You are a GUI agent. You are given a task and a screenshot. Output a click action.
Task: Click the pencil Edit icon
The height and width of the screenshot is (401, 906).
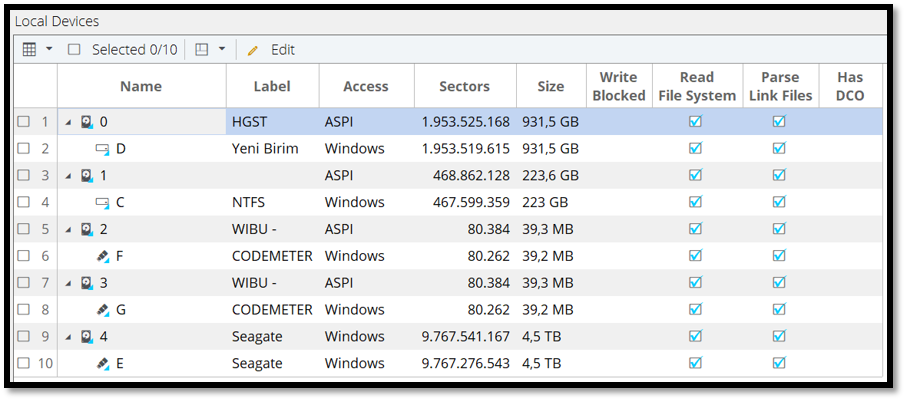point(253,50)
